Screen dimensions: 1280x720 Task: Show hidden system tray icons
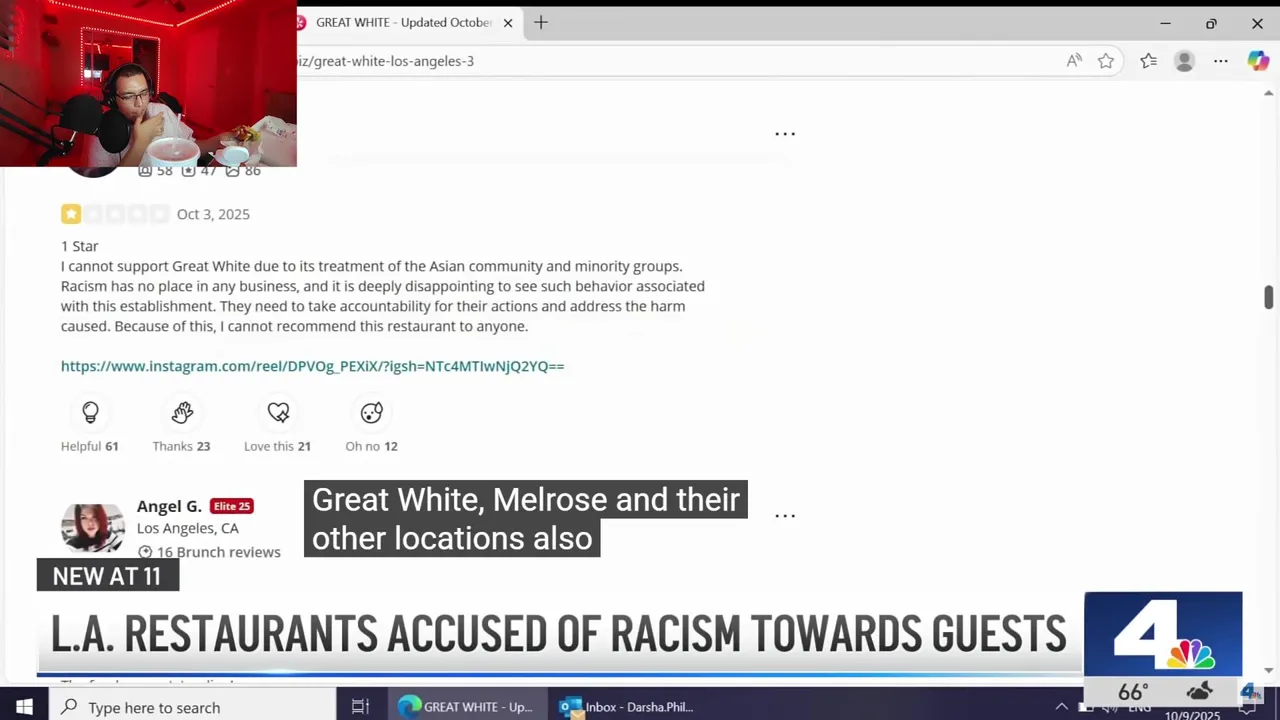(1061, 707)
